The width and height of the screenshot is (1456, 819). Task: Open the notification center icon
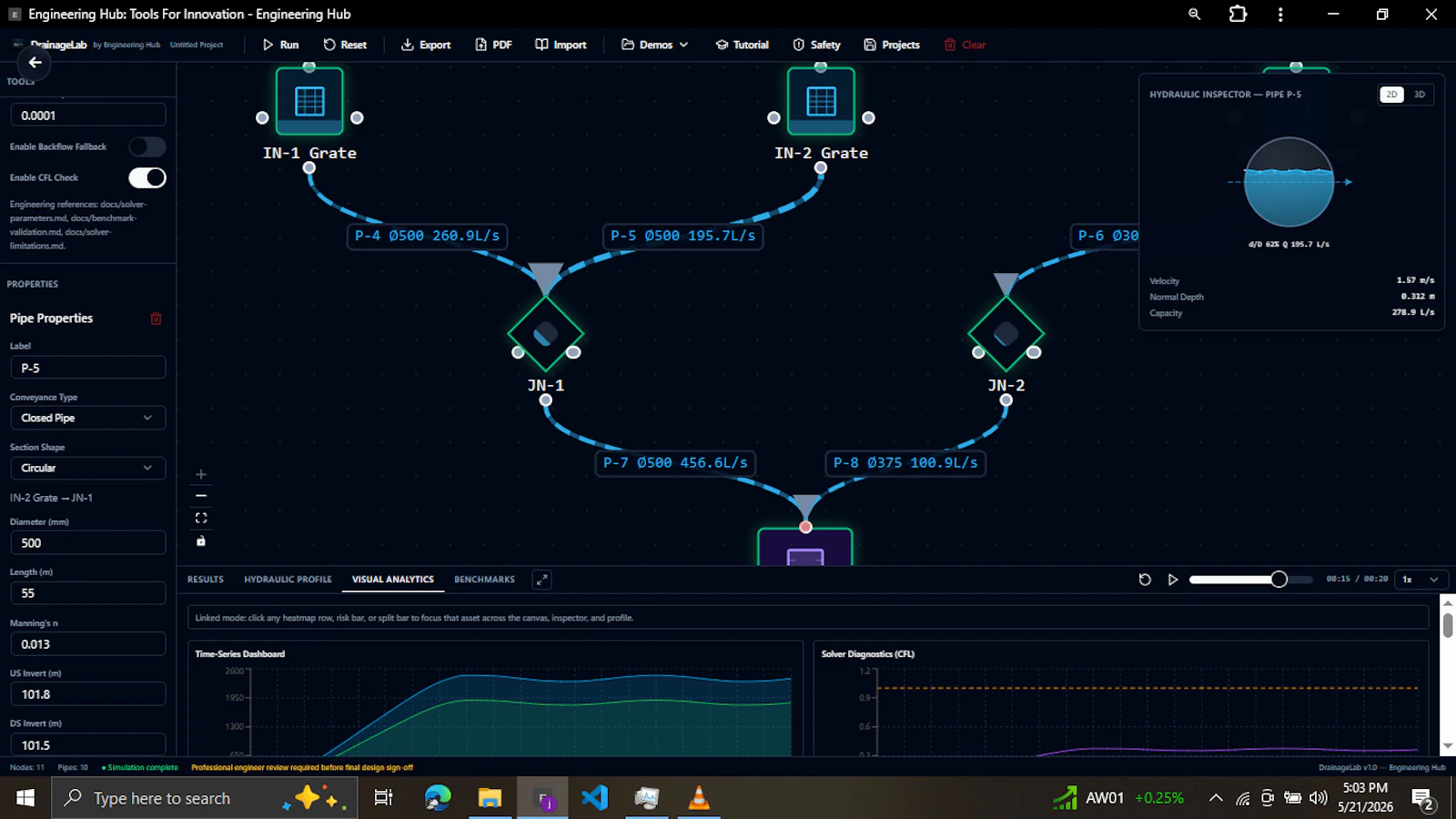pyautogui.click(x=1424, y=799)
